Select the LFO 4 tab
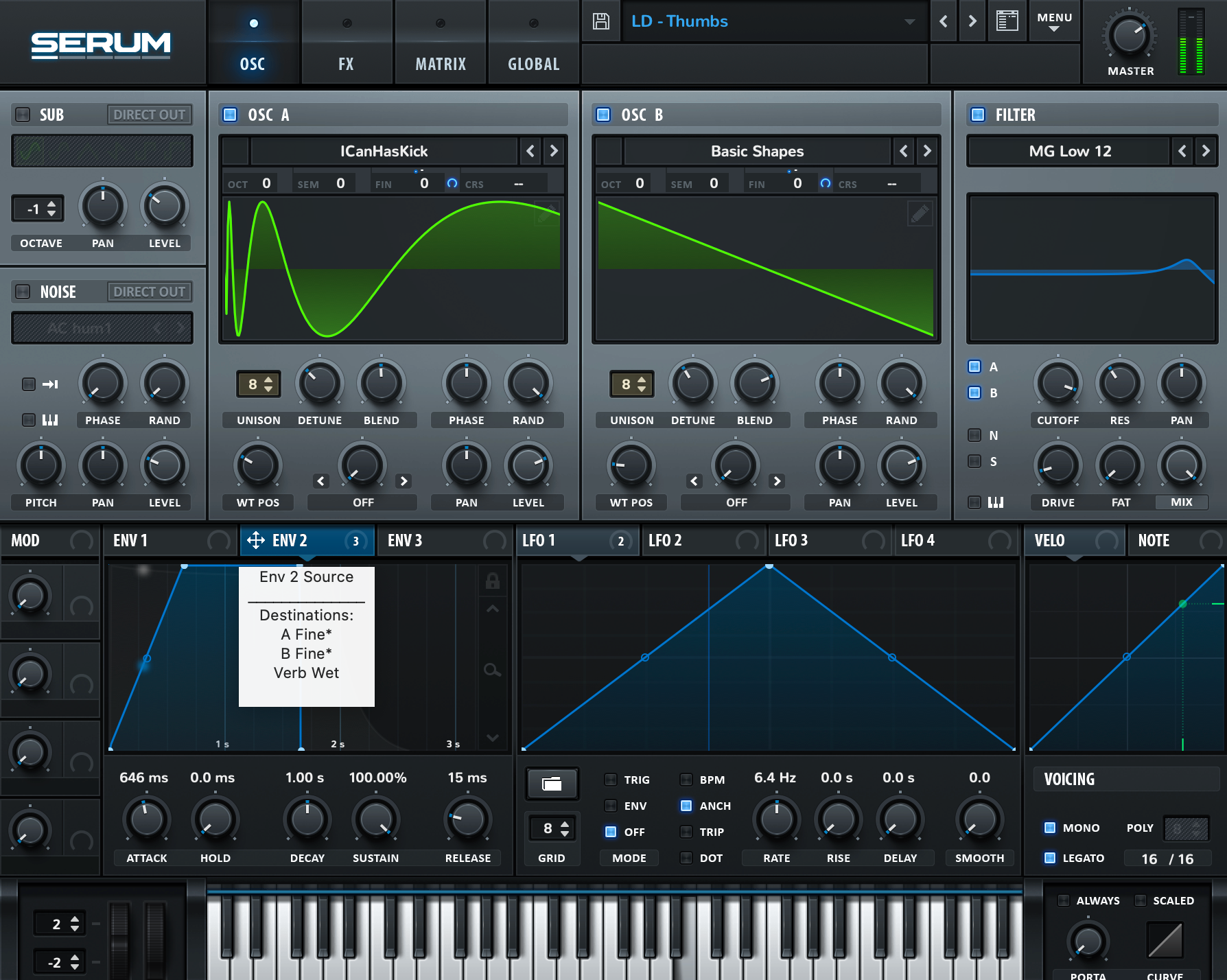Image resolution: width=1227 pixels, height=980 pixels. tap(957, 541)
